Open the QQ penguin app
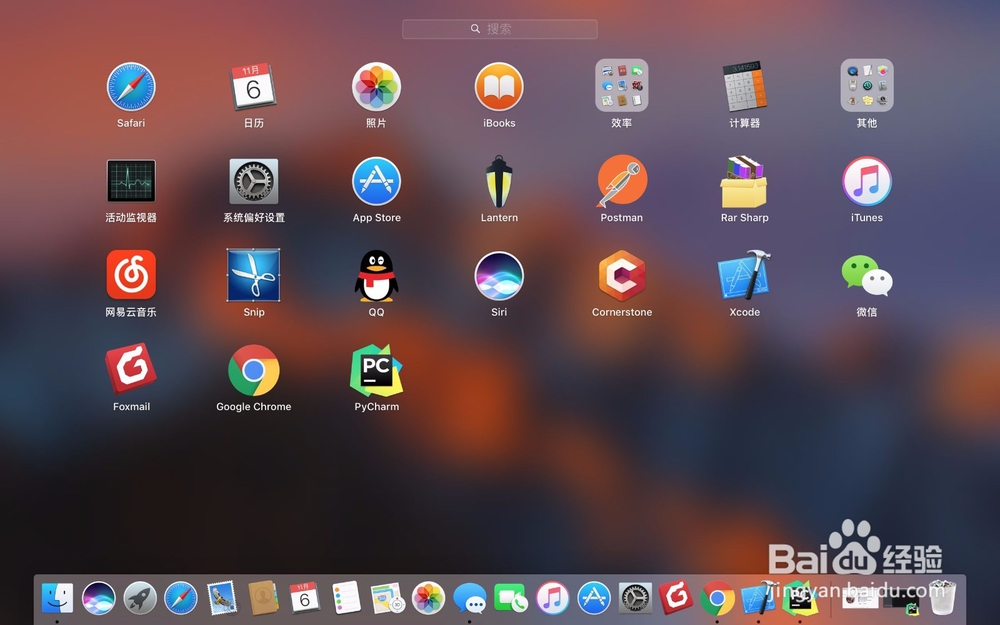The height and width of the screenshot is (625, 1000). [x=376, y=275]
